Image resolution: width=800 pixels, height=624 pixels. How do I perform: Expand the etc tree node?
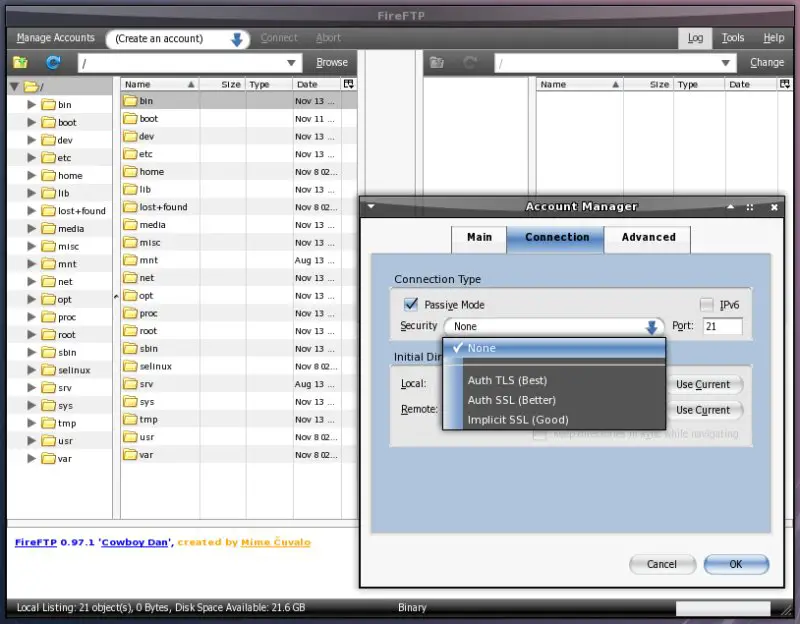[x=32, y=158]
